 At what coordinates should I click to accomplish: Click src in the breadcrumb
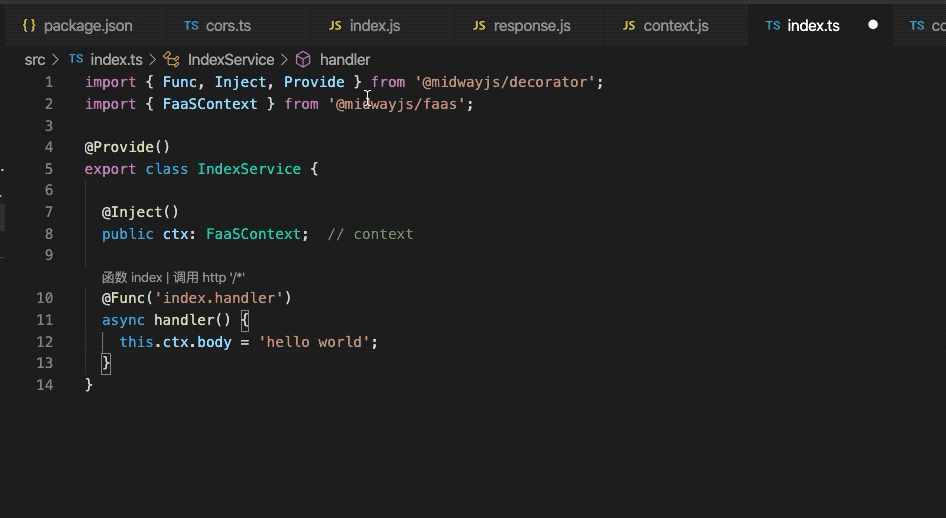click(35, 60)
